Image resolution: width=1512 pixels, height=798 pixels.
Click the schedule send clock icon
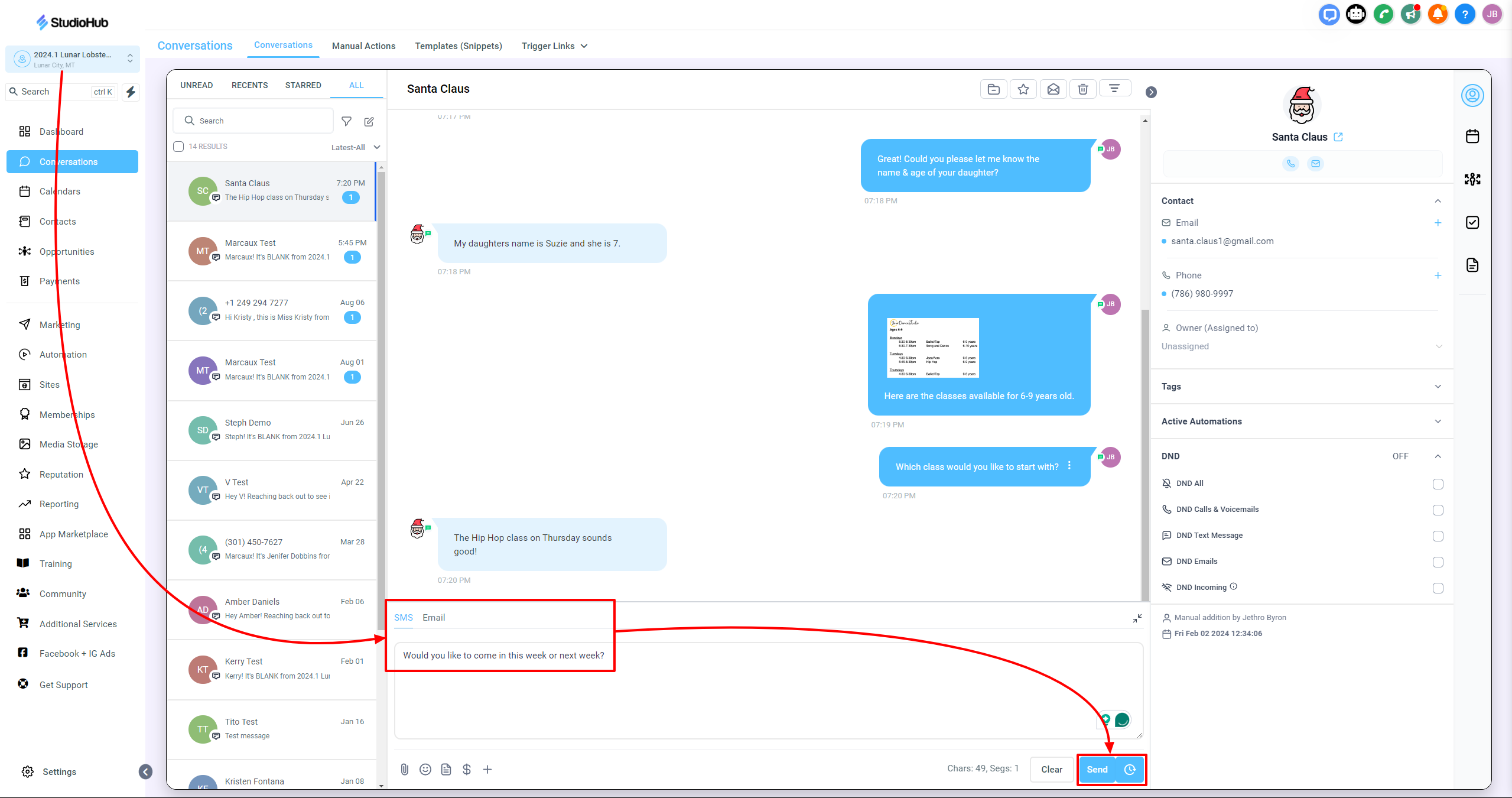[x=1129, y=769]
